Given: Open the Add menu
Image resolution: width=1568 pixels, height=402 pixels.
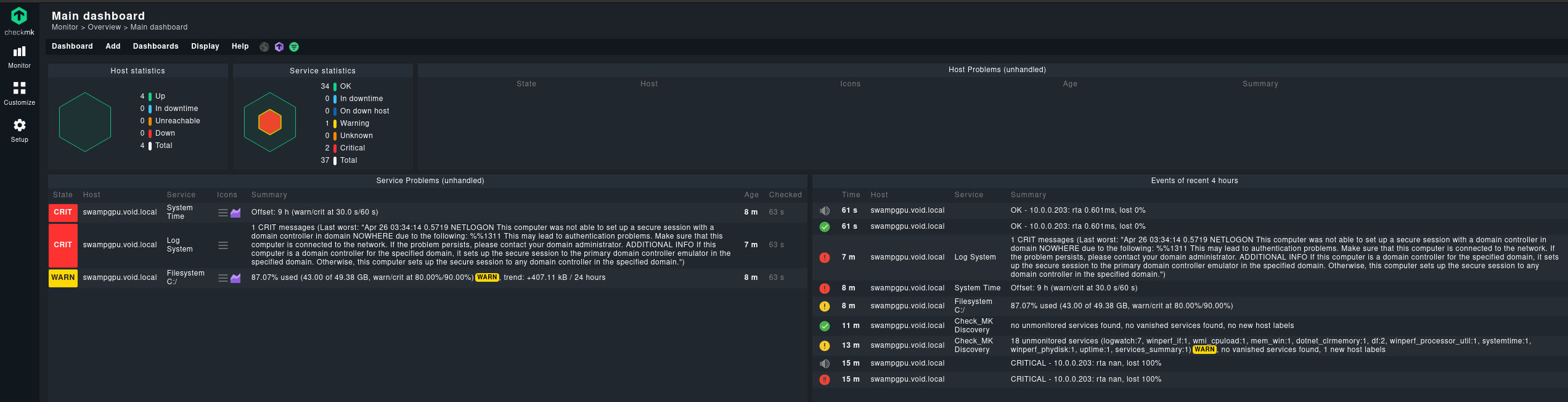Looking at the screenshot, I should tap(113, 47).
